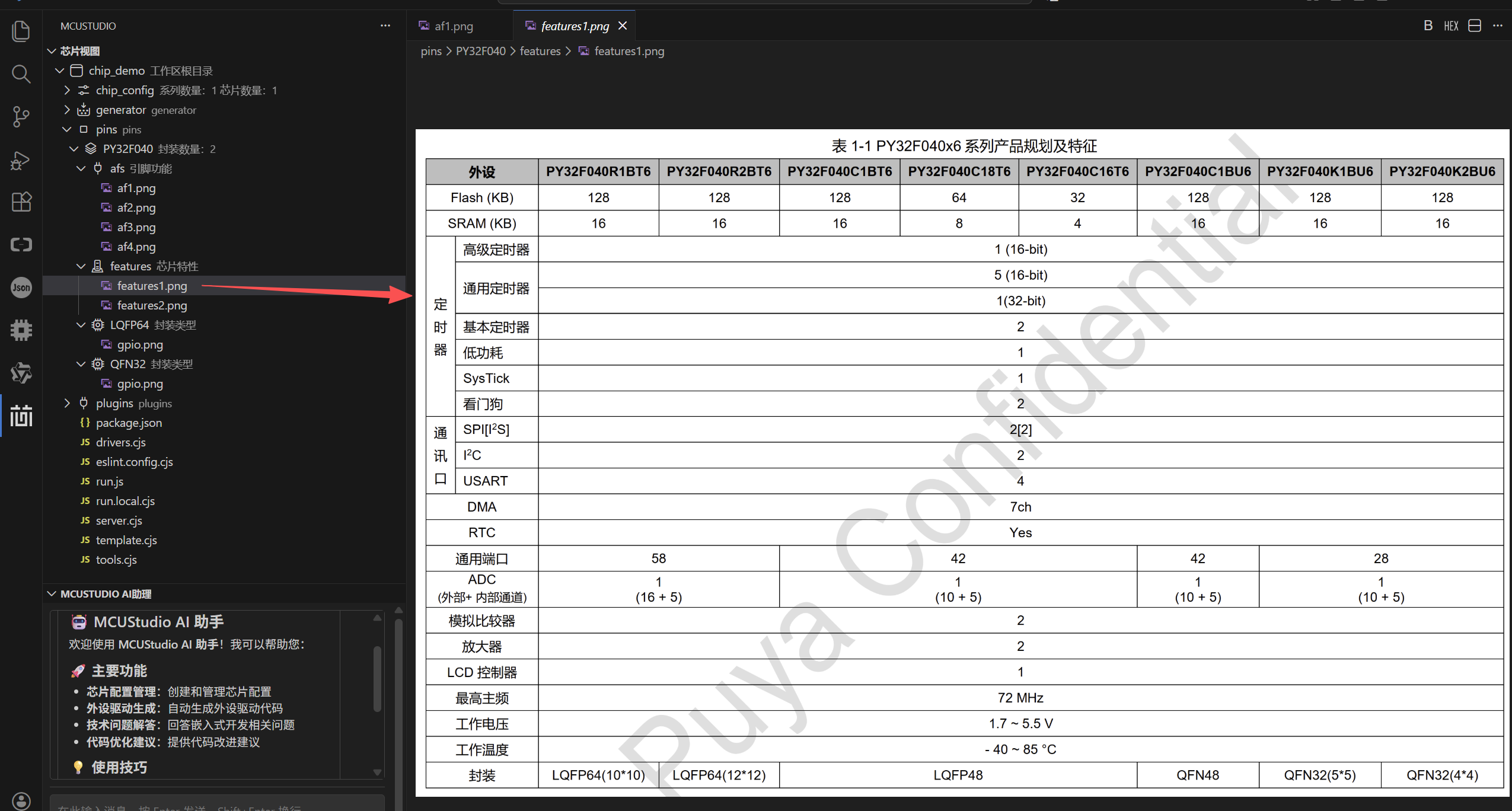Screen dimensions: 1512x811
Task: Toggle the B button in editor toolbar
Action: click(1428, 26)
